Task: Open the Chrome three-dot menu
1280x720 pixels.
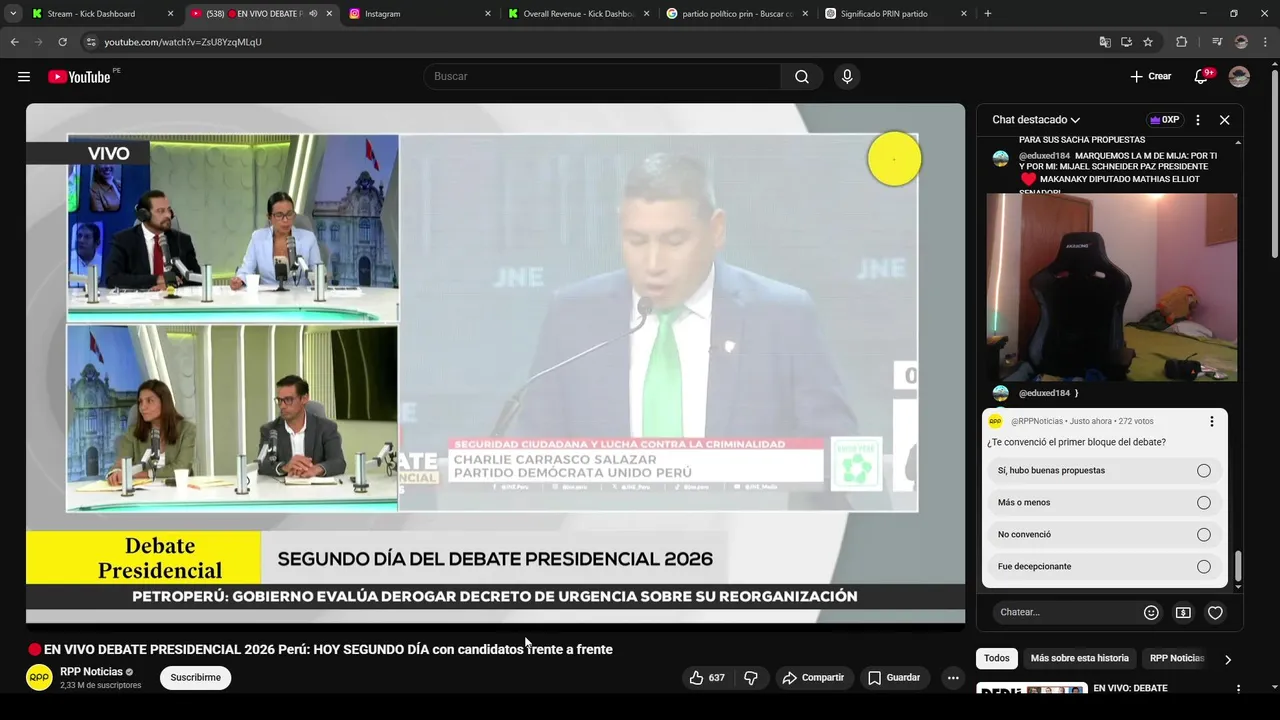Action: [1264, 42]
